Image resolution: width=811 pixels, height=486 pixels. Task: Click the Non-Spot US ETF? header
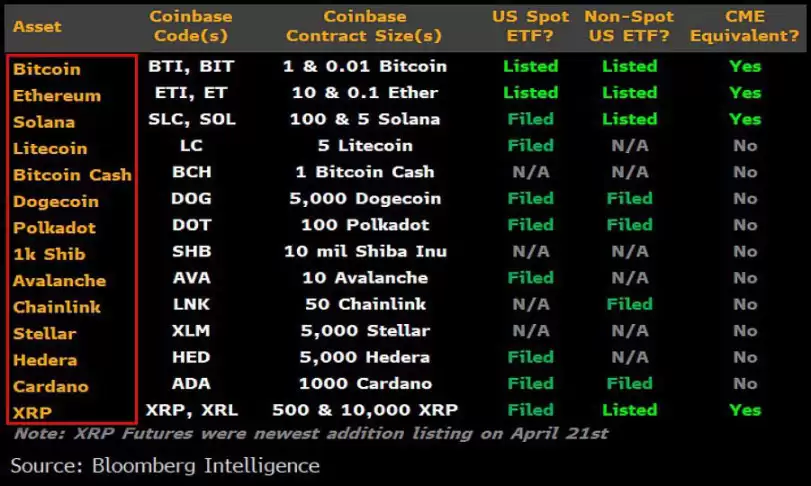tap(629, 26)
